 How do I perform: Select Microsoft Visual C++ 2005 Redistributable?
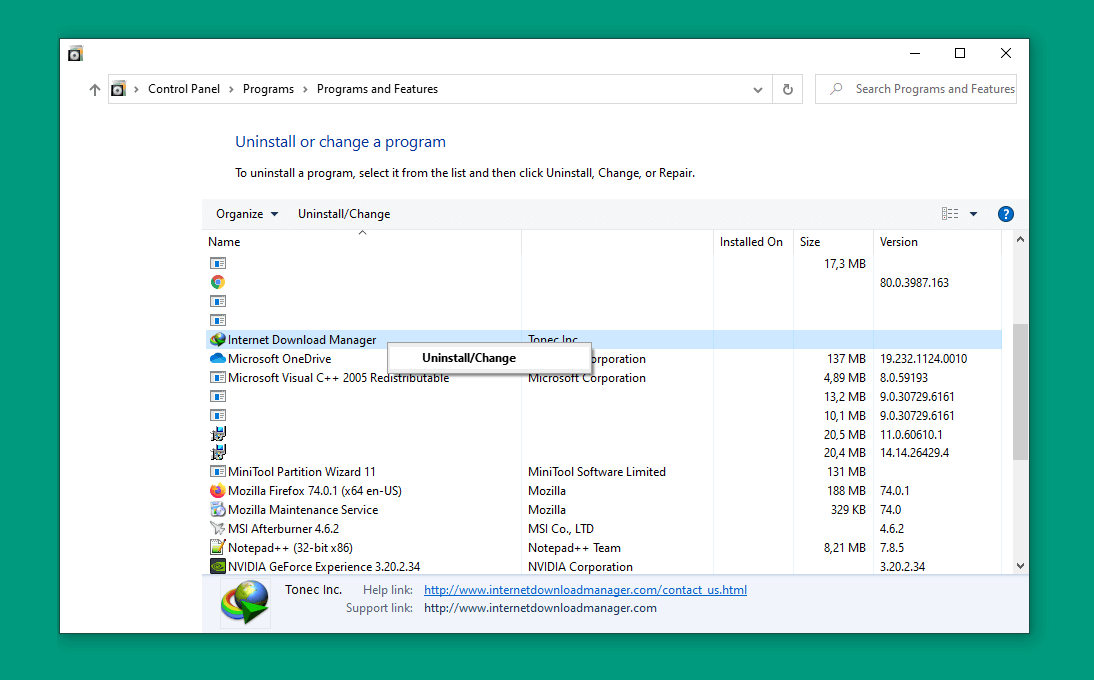338,377
